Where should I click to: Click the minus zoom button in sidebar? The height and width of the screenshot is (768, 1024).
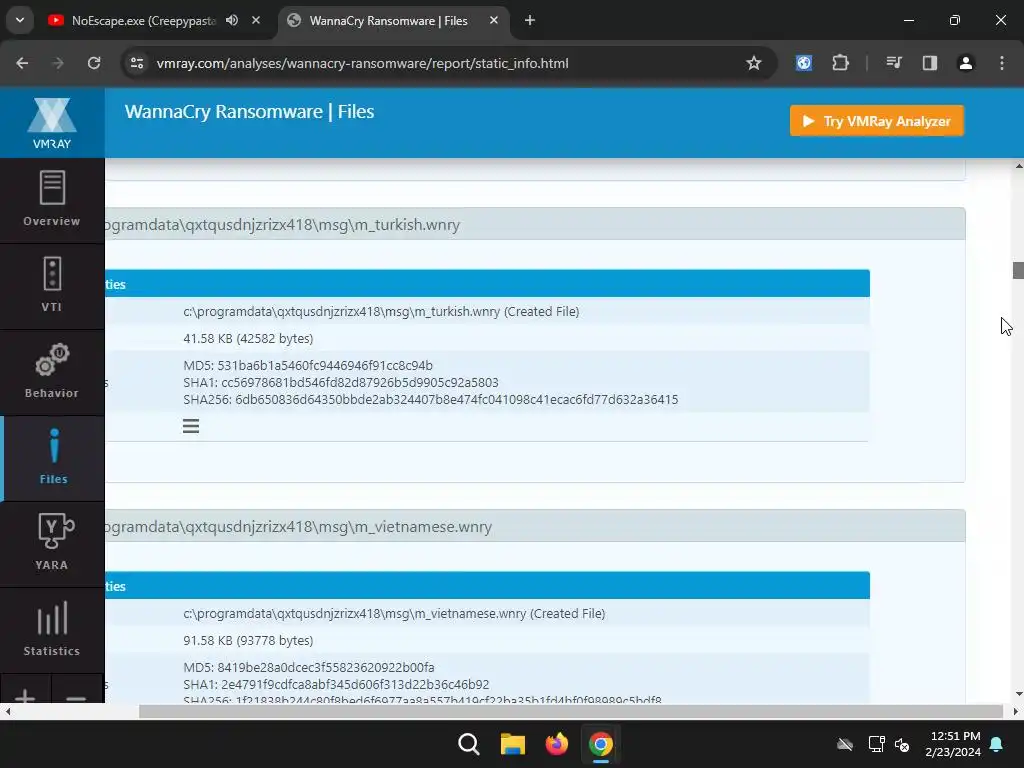click(77, 696)
